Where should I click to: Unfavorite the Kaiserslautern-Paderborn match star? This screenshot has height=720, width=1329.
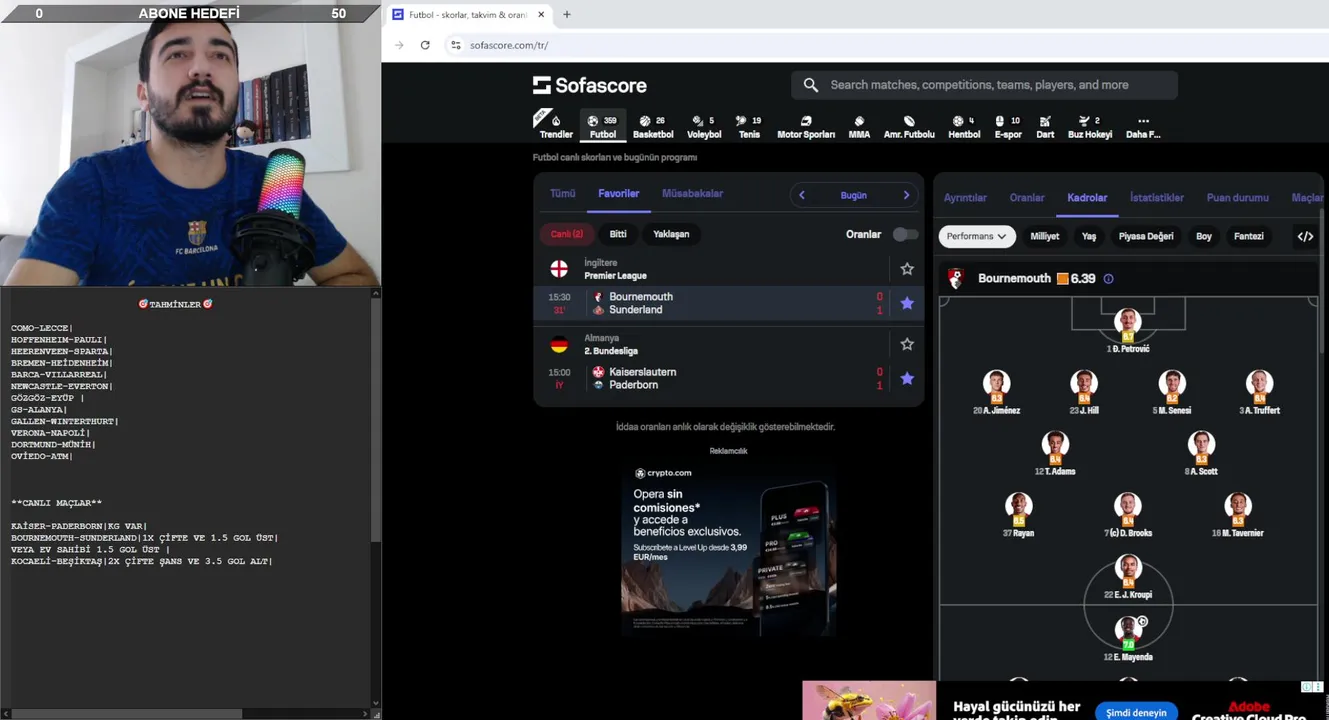(907, 378)
